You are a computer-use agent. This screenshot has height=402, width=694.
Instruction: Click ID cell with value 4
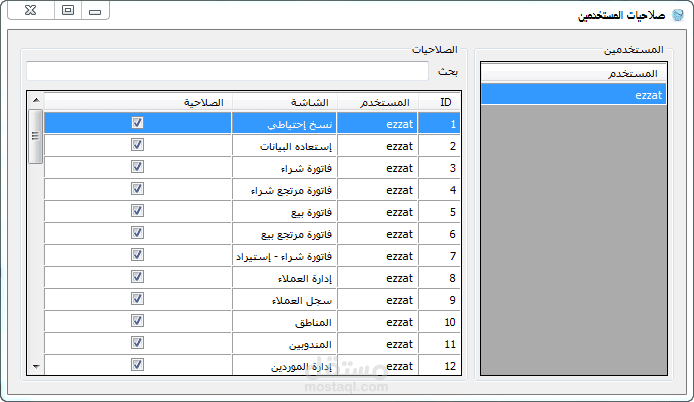[440, 189]
